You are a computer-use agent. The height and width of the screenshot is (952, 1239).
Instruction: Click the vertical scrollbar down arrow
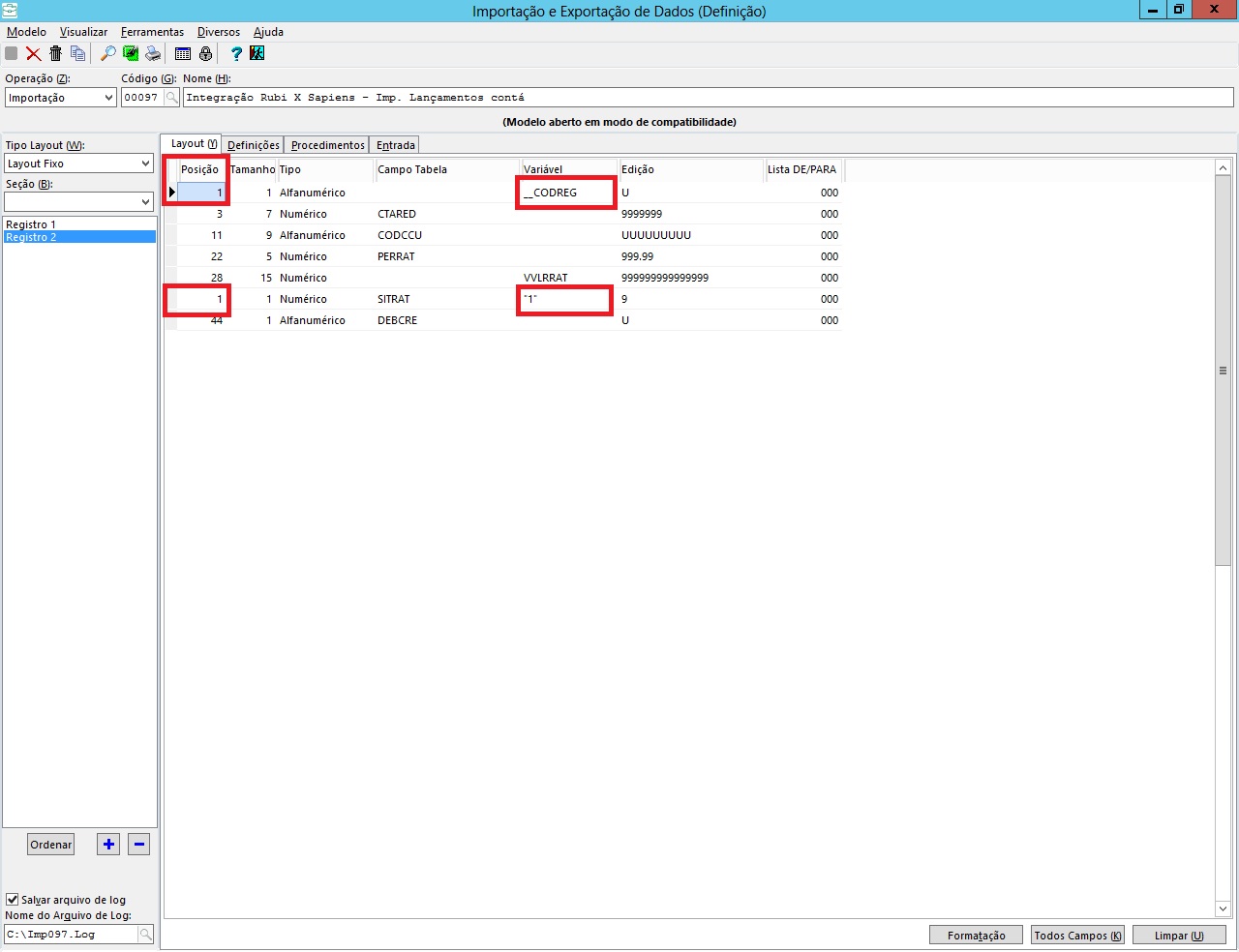coord(1223,908)
